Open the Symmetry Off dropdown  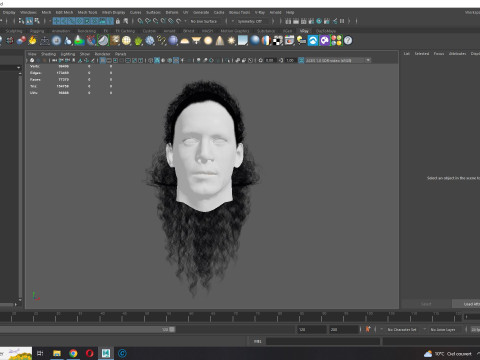(x=250, y=21)
